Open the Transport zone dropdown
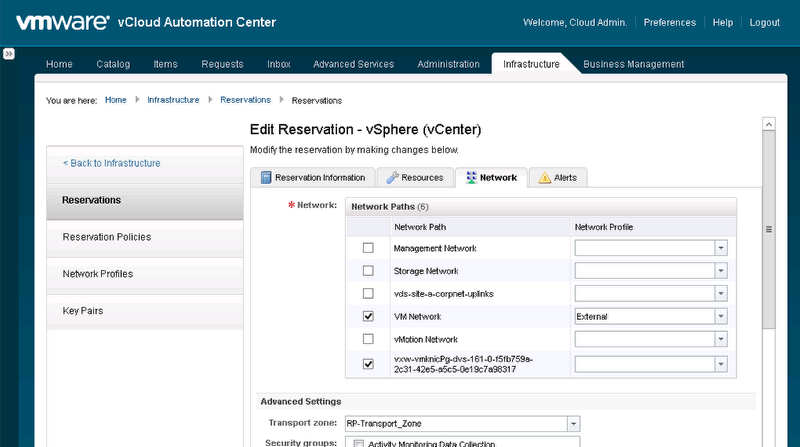 [x=573, y=424]
